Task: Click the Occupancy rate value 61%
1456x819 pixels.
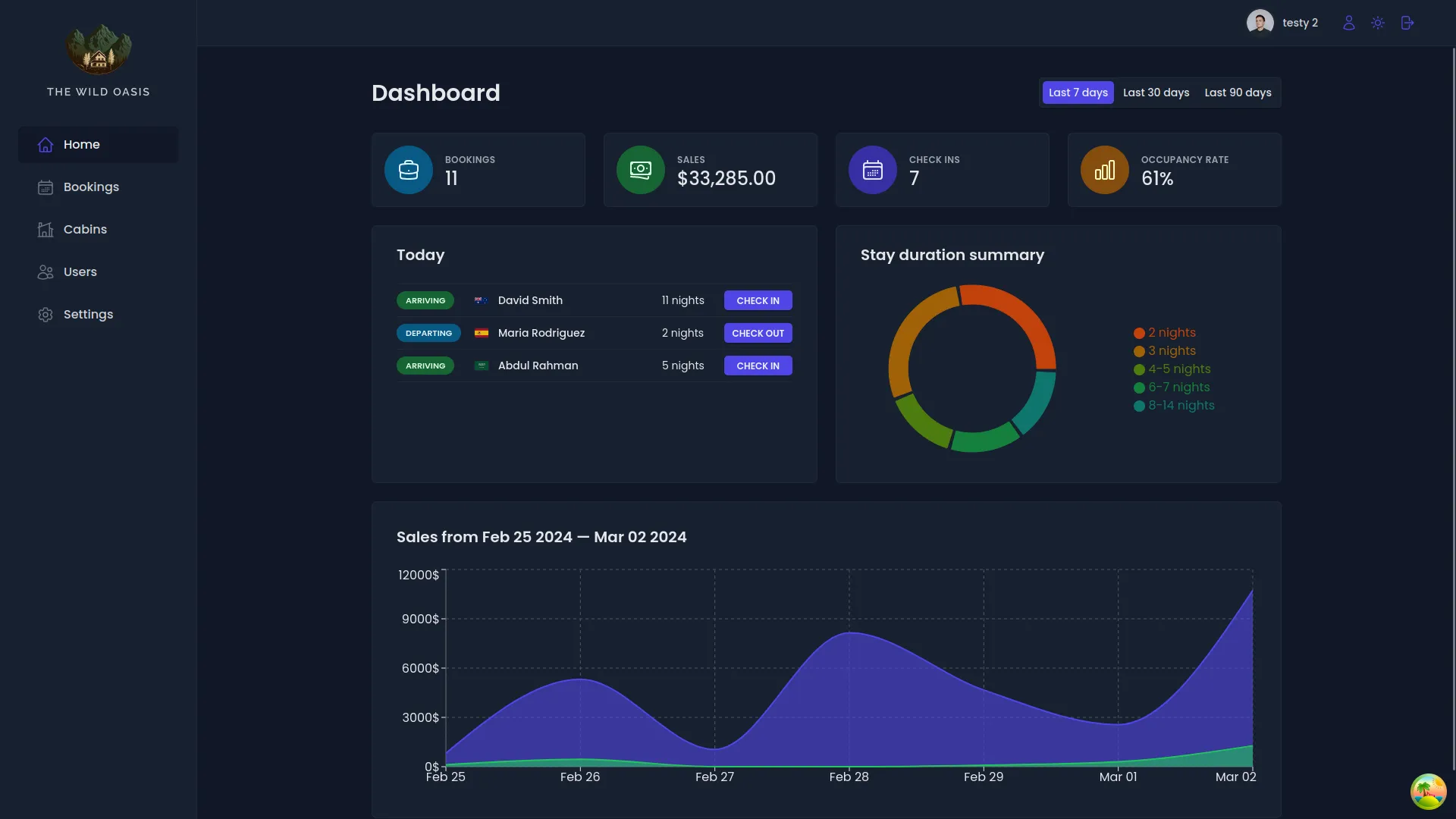Action: (x=1157, y=178)
